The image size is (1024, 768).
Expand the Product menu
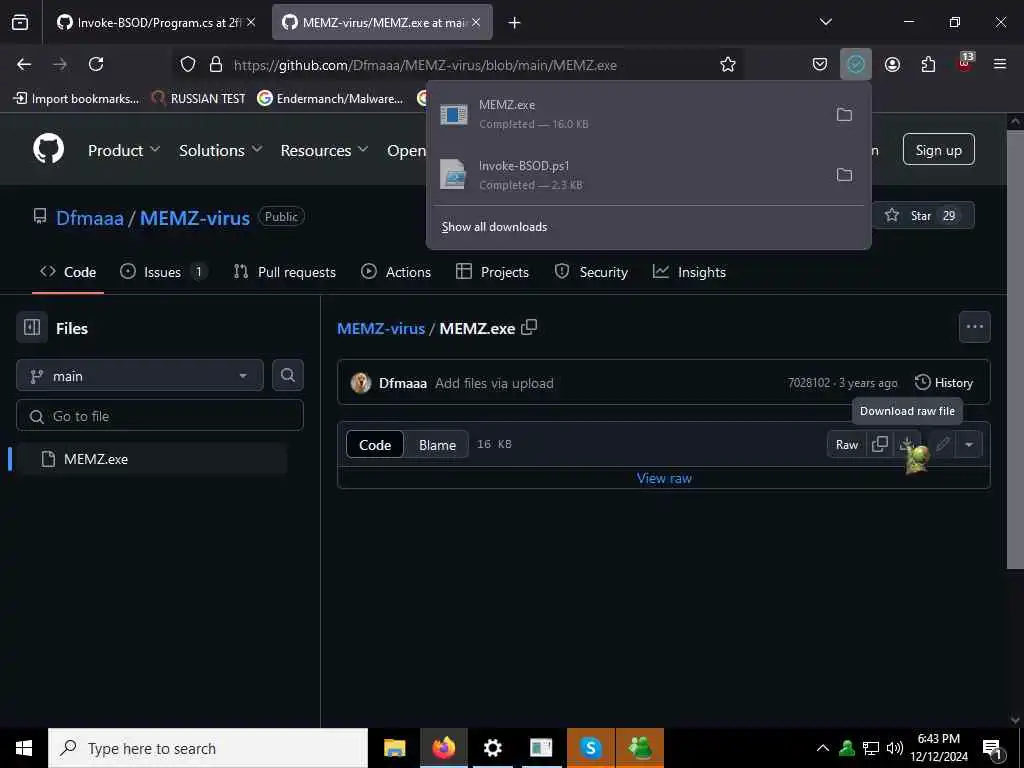tap(124, 150)
